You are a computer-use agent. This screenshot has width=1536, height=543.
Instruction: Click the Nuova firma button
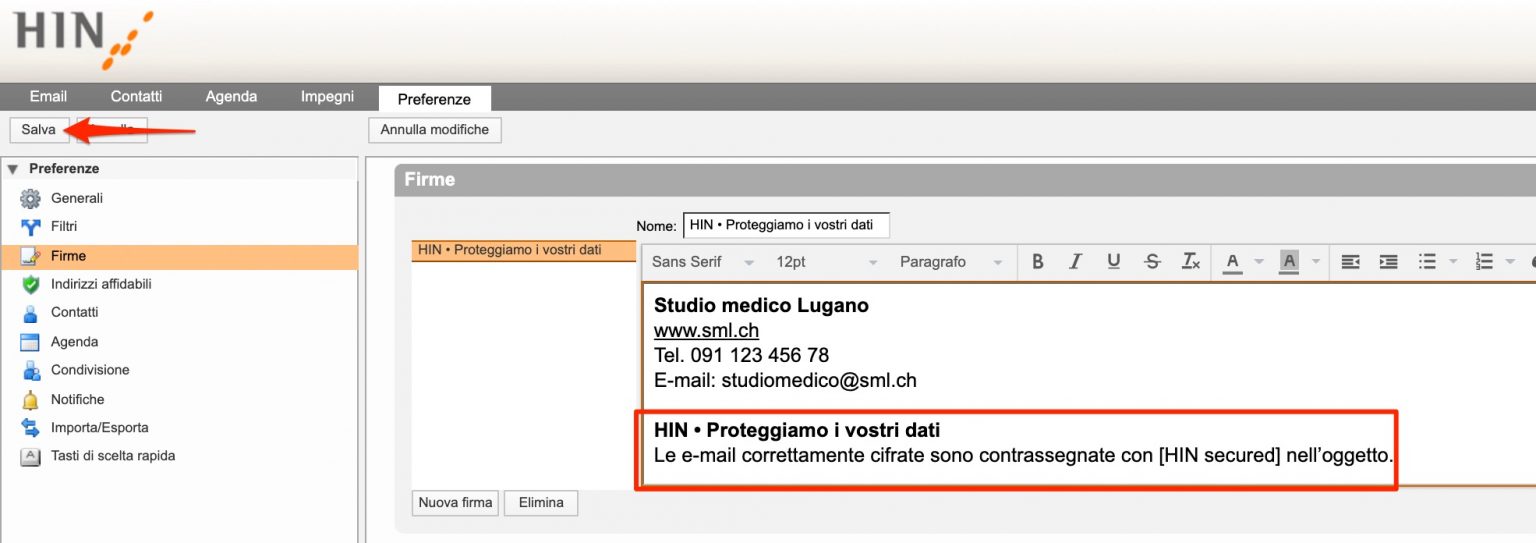(455, 503)
